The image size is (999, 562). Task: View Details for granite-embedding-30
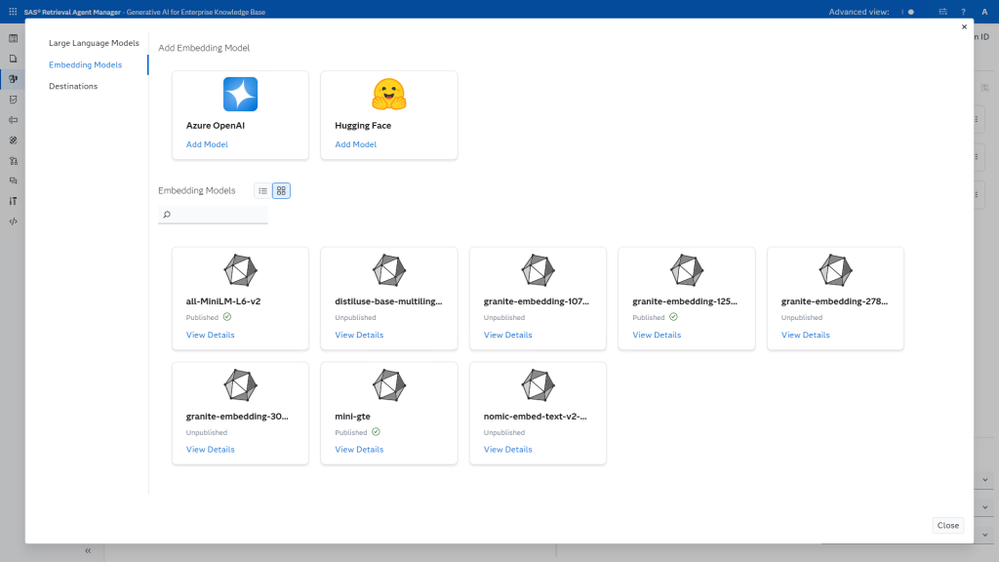(x=210, y=449)
